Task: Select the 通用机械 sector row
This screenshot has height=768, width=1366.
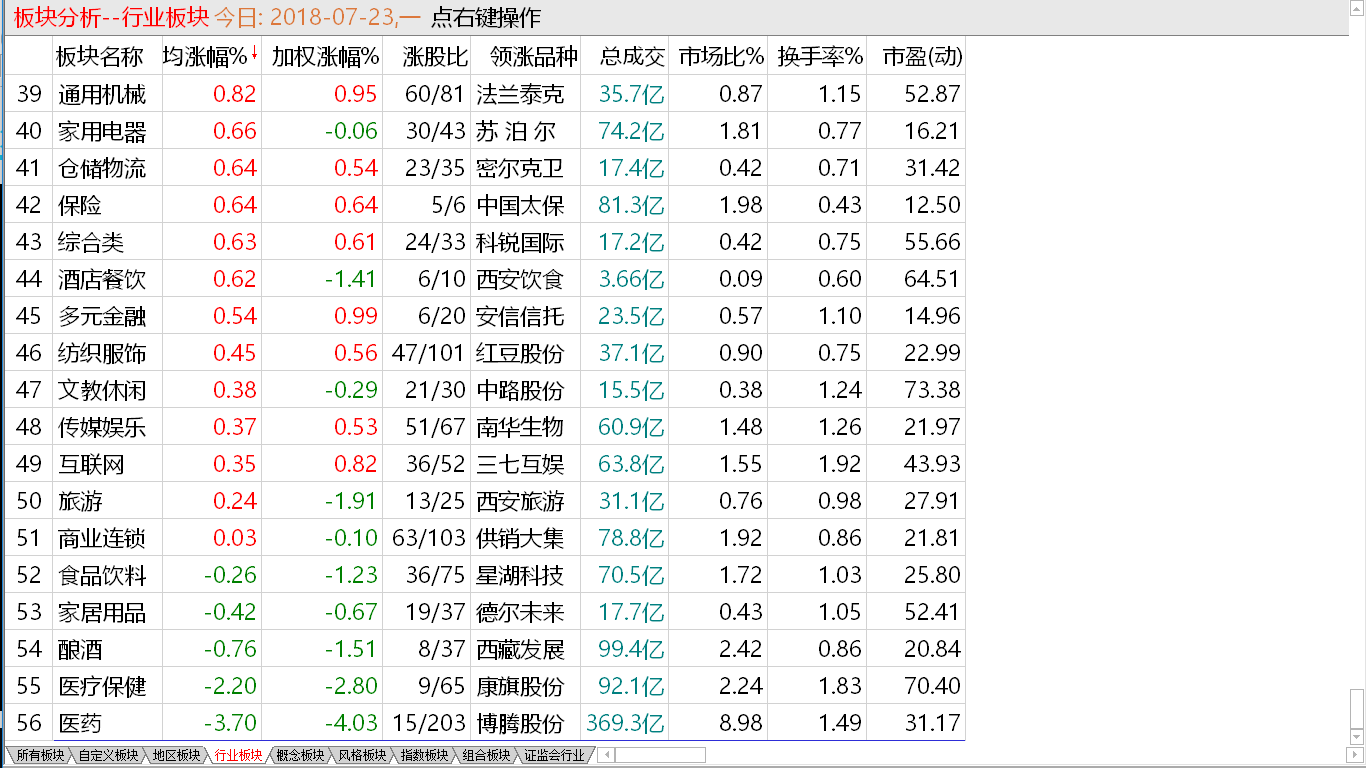Action: click(x=485, y=94)
